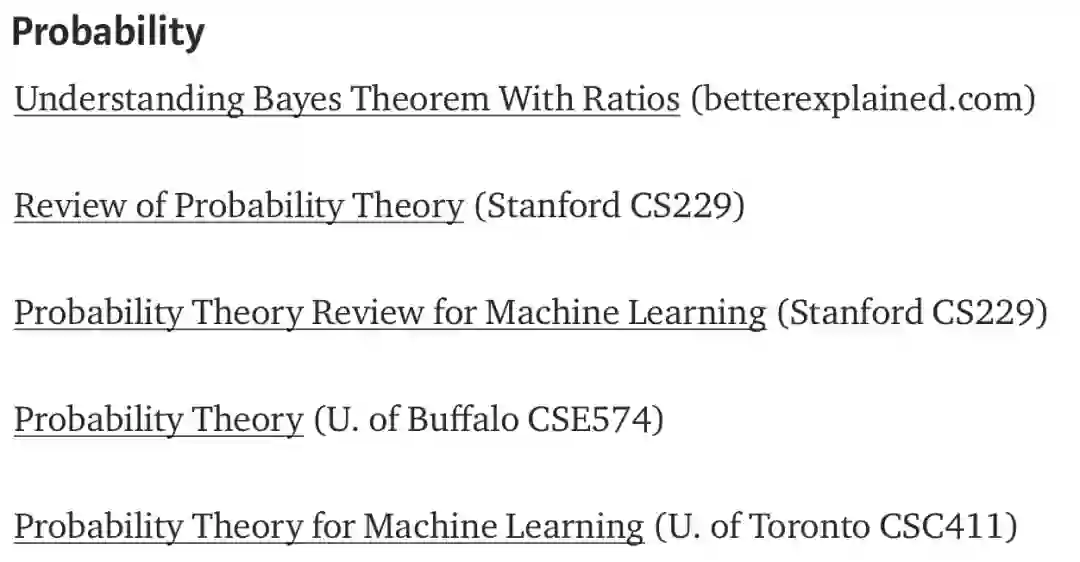Click Machine Learning in the Toronto course link
Image resolution: width=1080 pixels, height=562 pixels.
[x=503, y=526]
